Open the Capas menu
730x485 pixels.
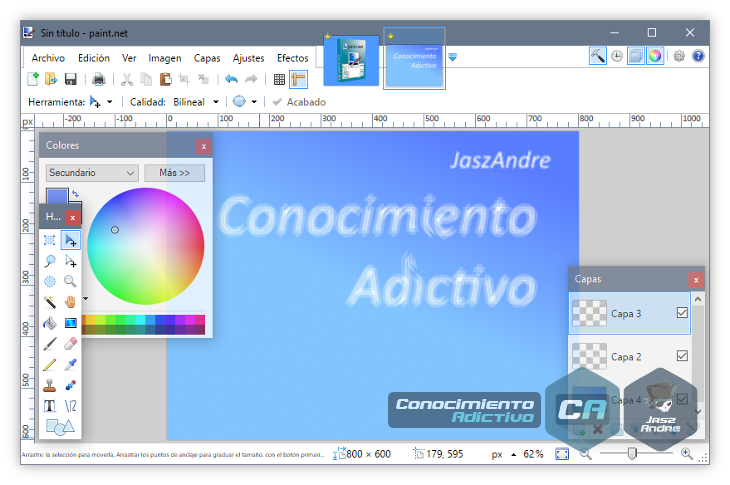click(x=207, y=58)
